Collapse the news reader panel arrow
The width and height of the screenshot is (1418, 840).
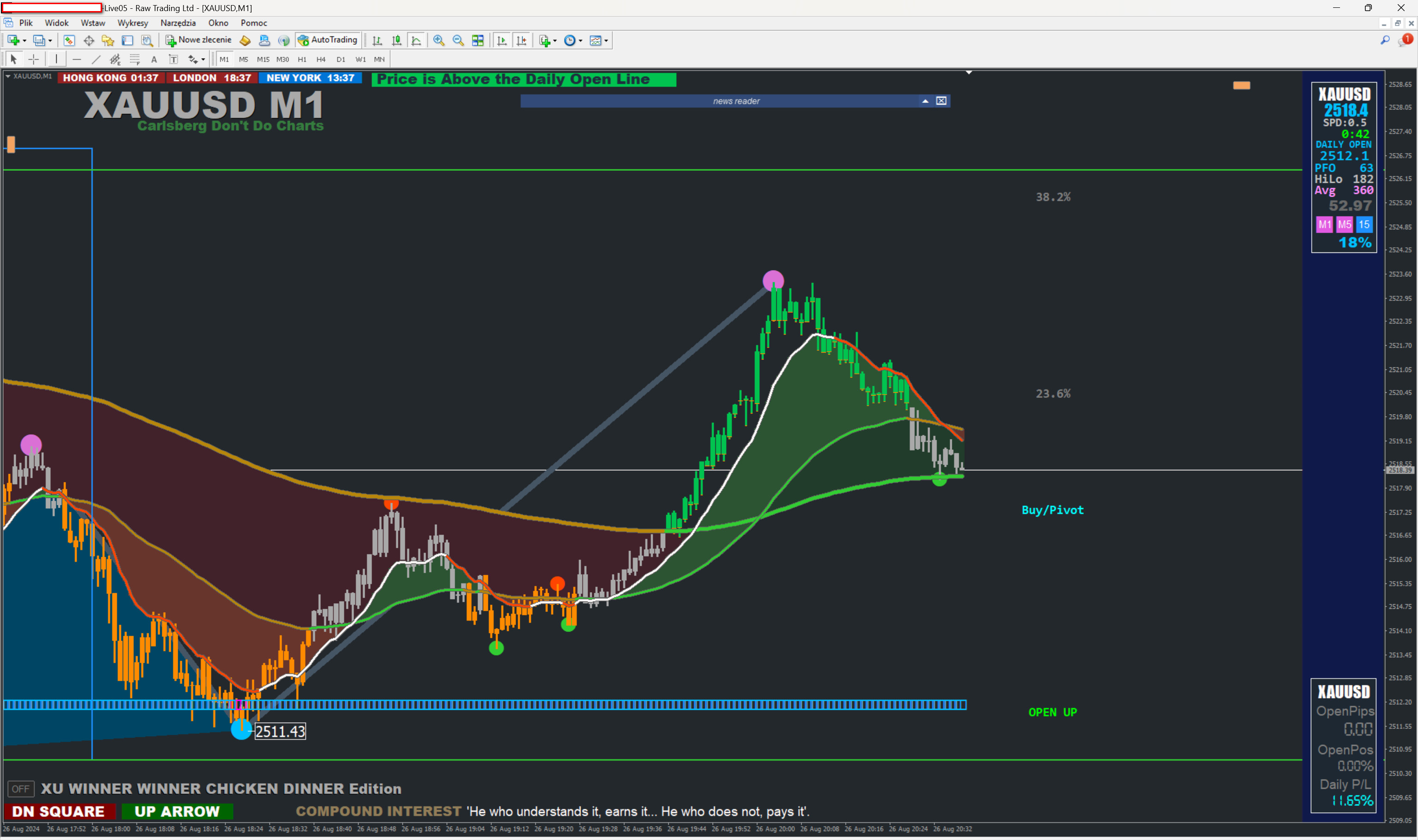925,101
